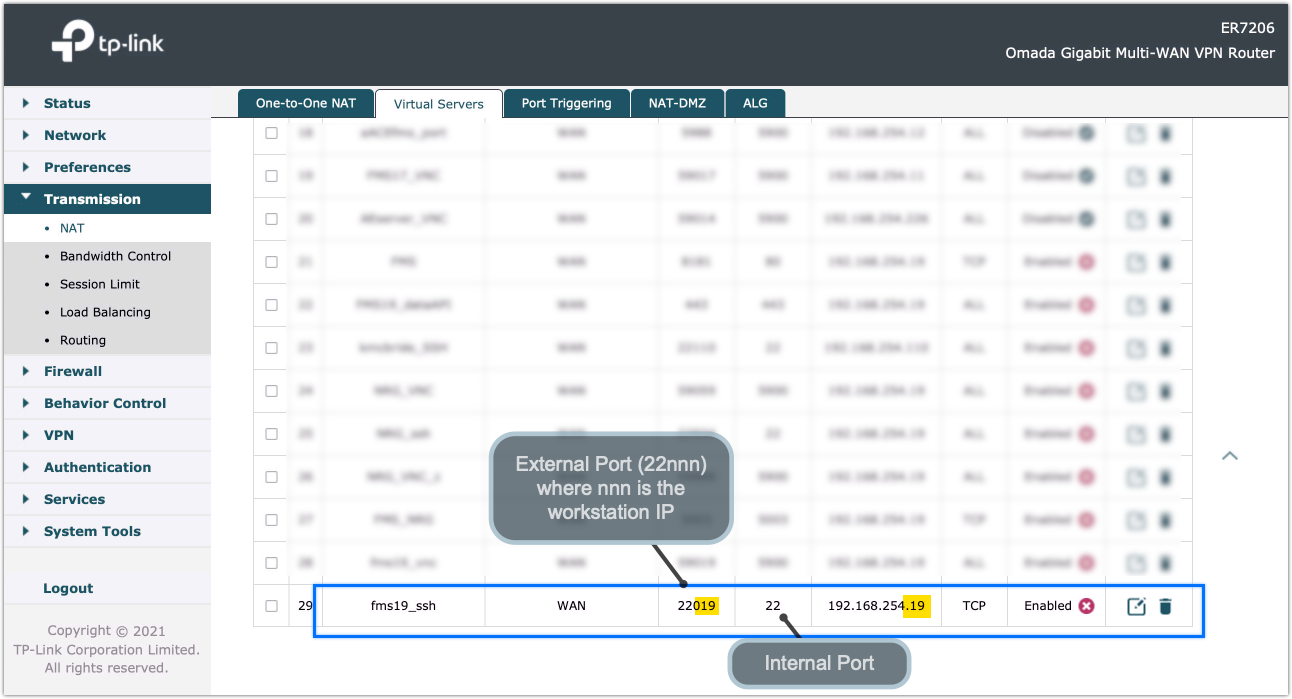
Task: Delete the row 21 TCP entry
Action: pos(1165,262)
